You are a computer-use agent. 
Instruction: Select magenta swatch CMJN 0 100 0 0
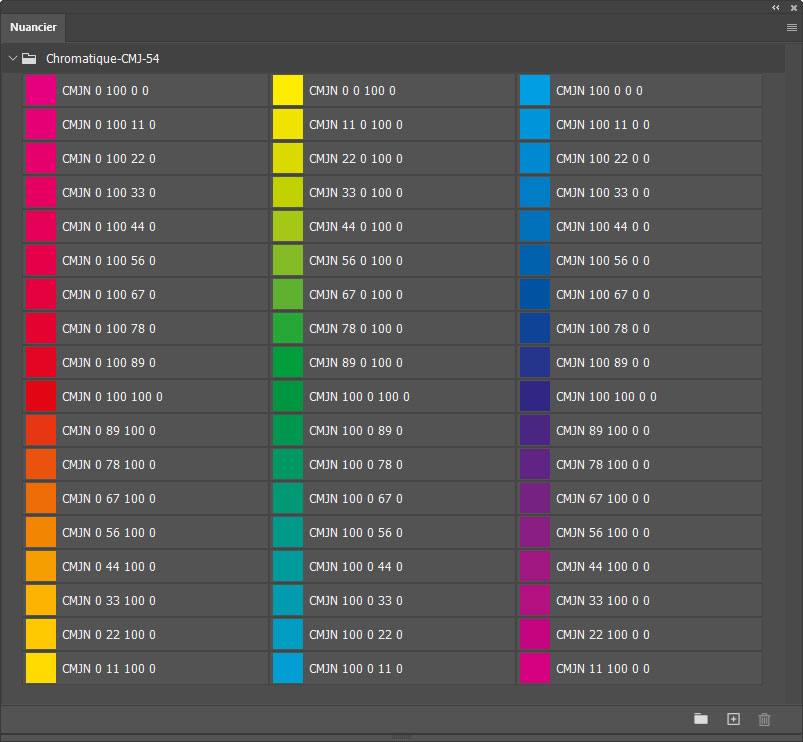pos(39,91)
